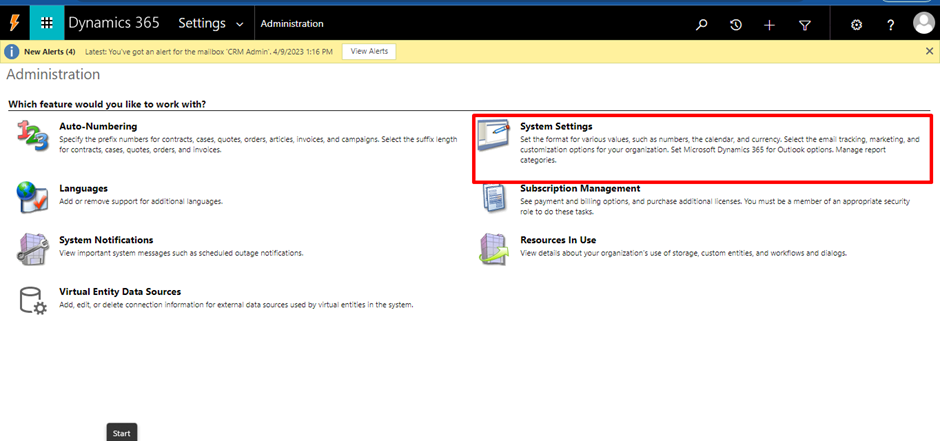940x441 pixels.
Task: Click the Subscription Management description text
Action: click(x=715, y=206)
